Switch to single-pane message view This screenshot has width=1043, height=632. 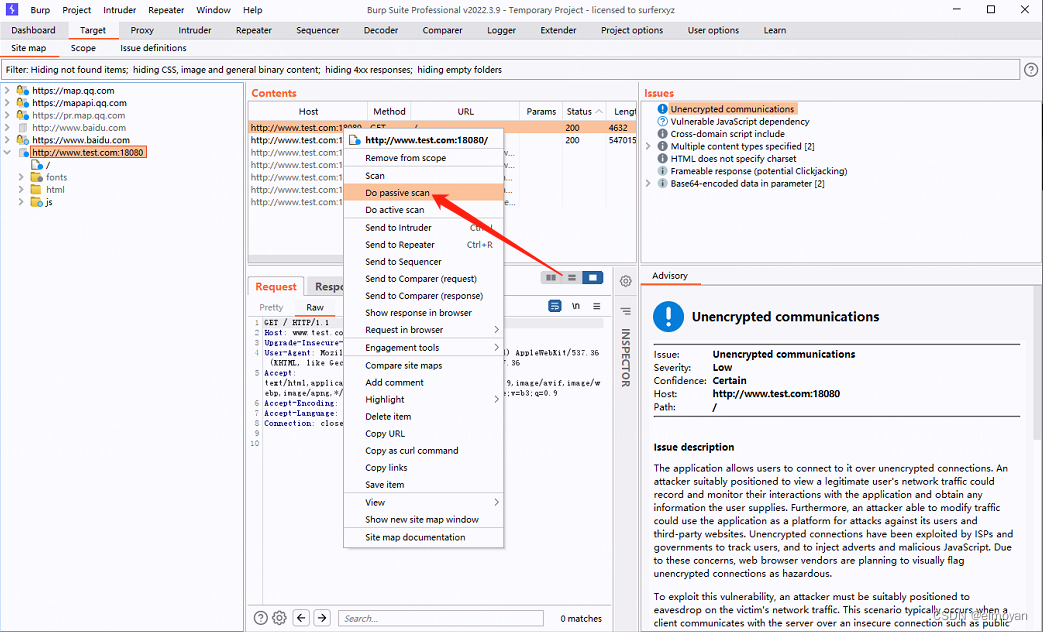tap(590, 278)
